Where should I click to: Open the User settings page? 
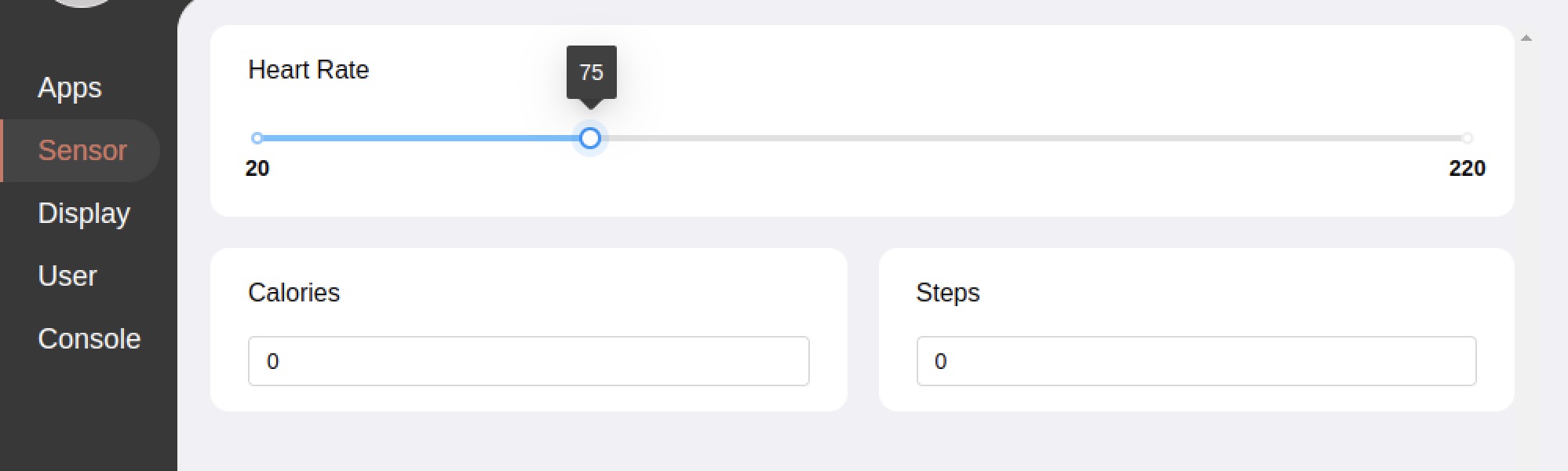point(67,276)
